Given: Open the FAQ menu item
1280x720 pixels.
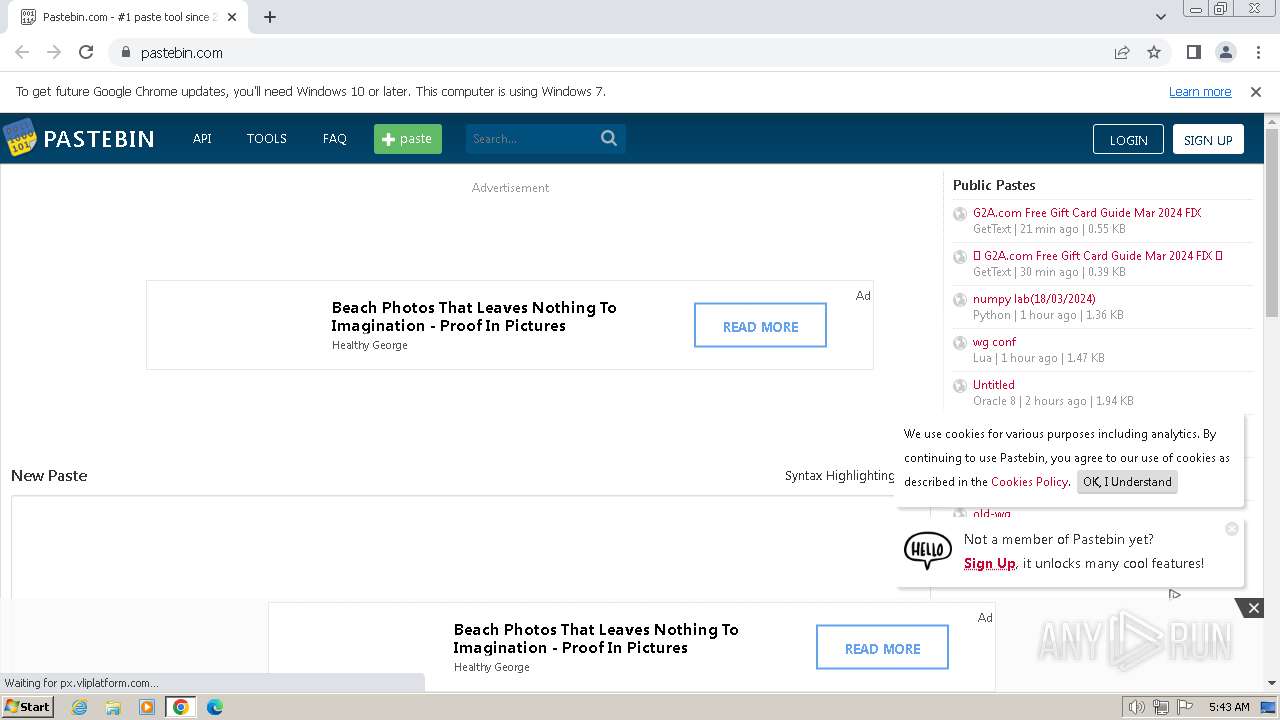Looking at the screenshot, I should coord(335,138).
